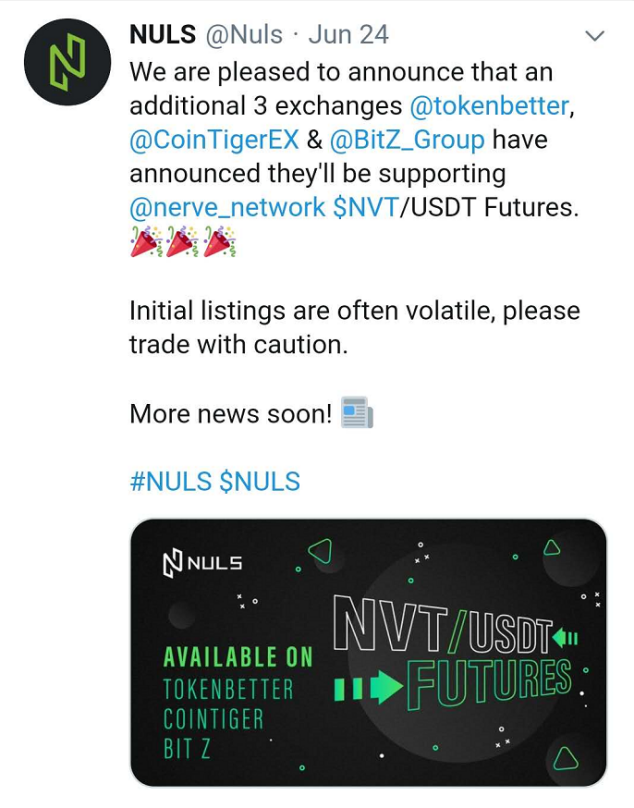
Task: Click the third party popper emoji
Action: (x=220, y=241)
